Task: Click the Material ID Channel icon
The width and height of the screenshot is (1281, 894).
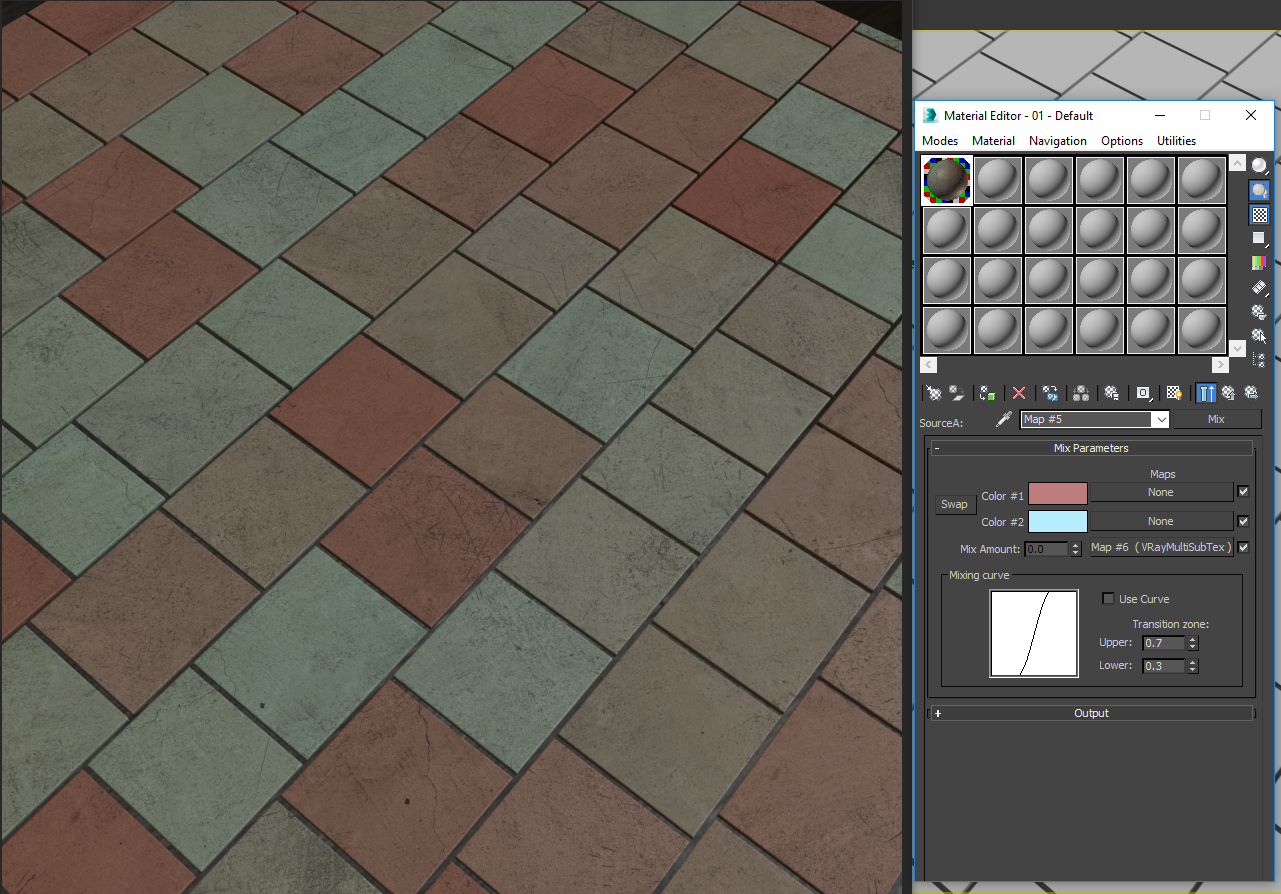Action: click(x=1143, y=393)
